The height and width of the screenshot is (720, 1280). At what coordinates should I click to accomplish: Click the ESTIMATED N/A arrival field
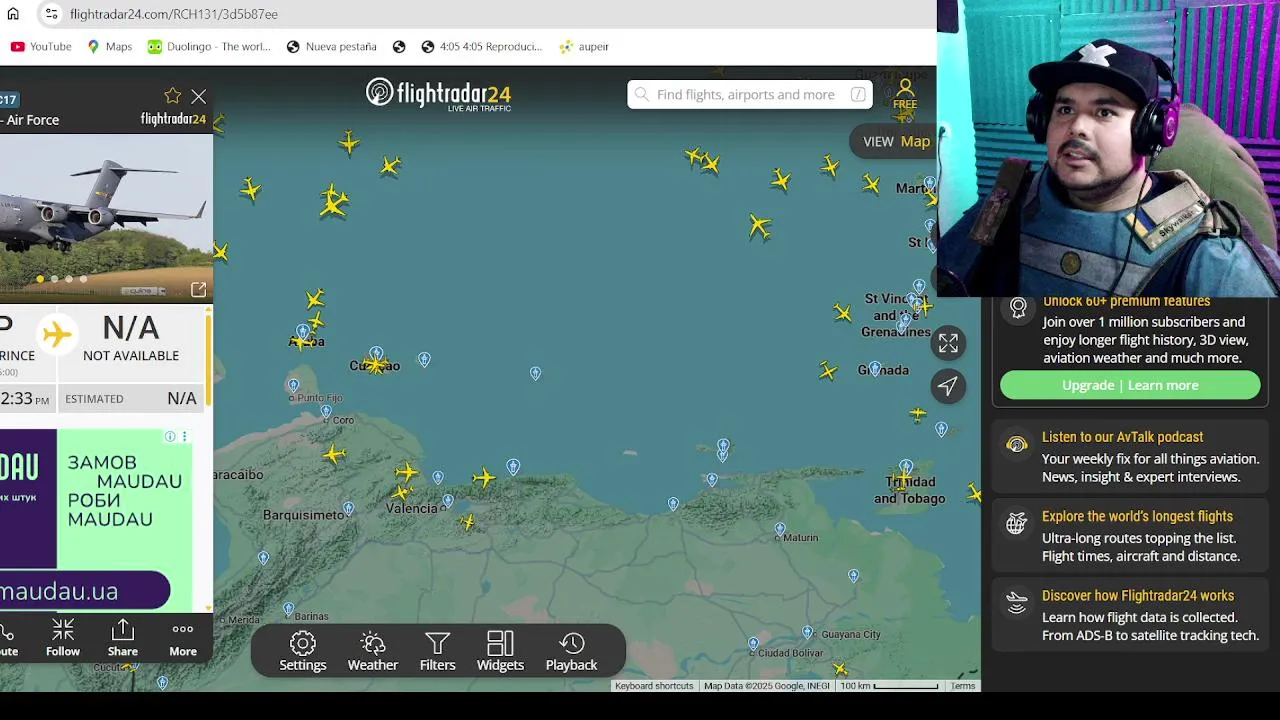point(131,399)
